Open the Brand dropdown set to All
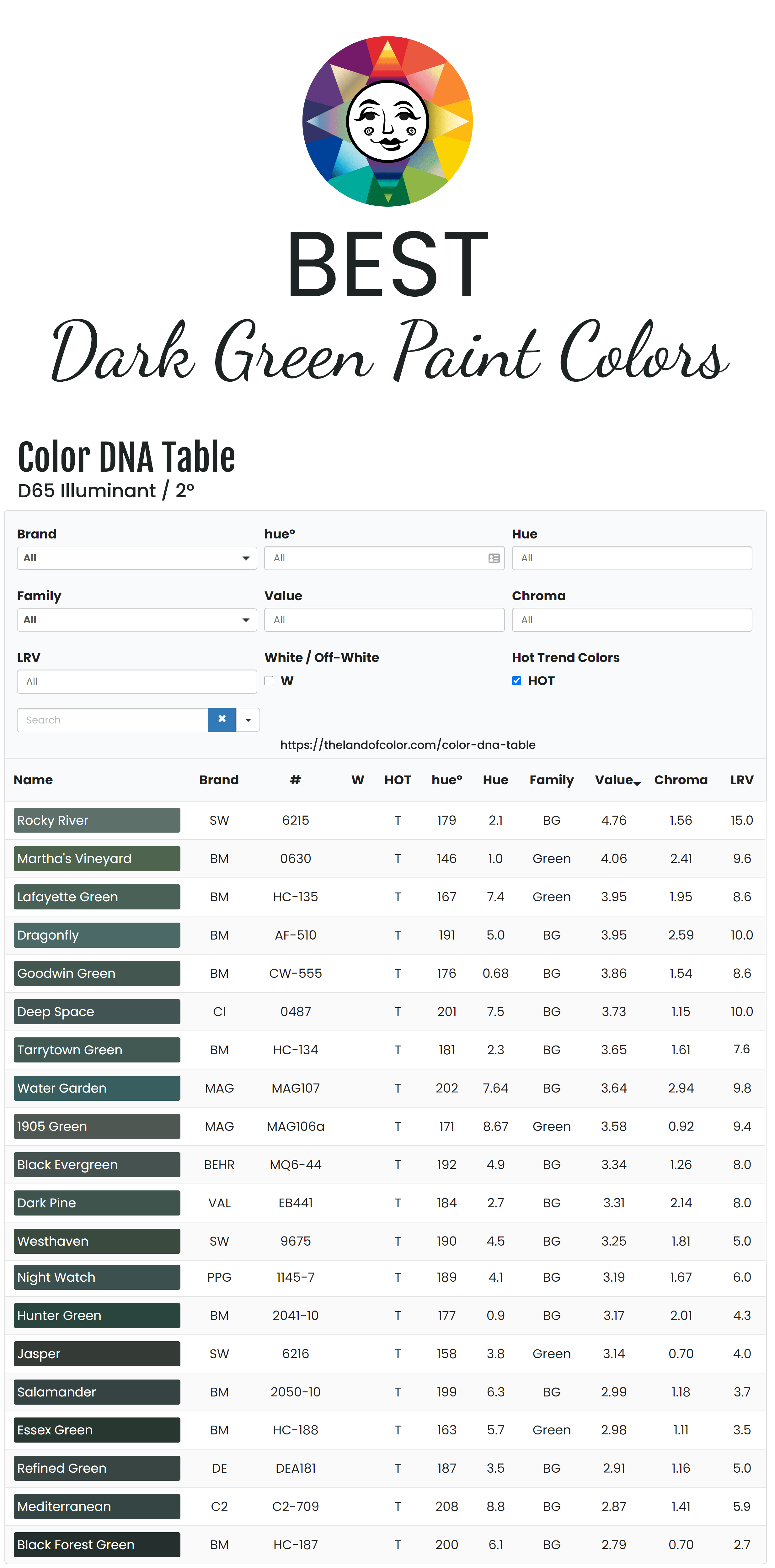 137,558
